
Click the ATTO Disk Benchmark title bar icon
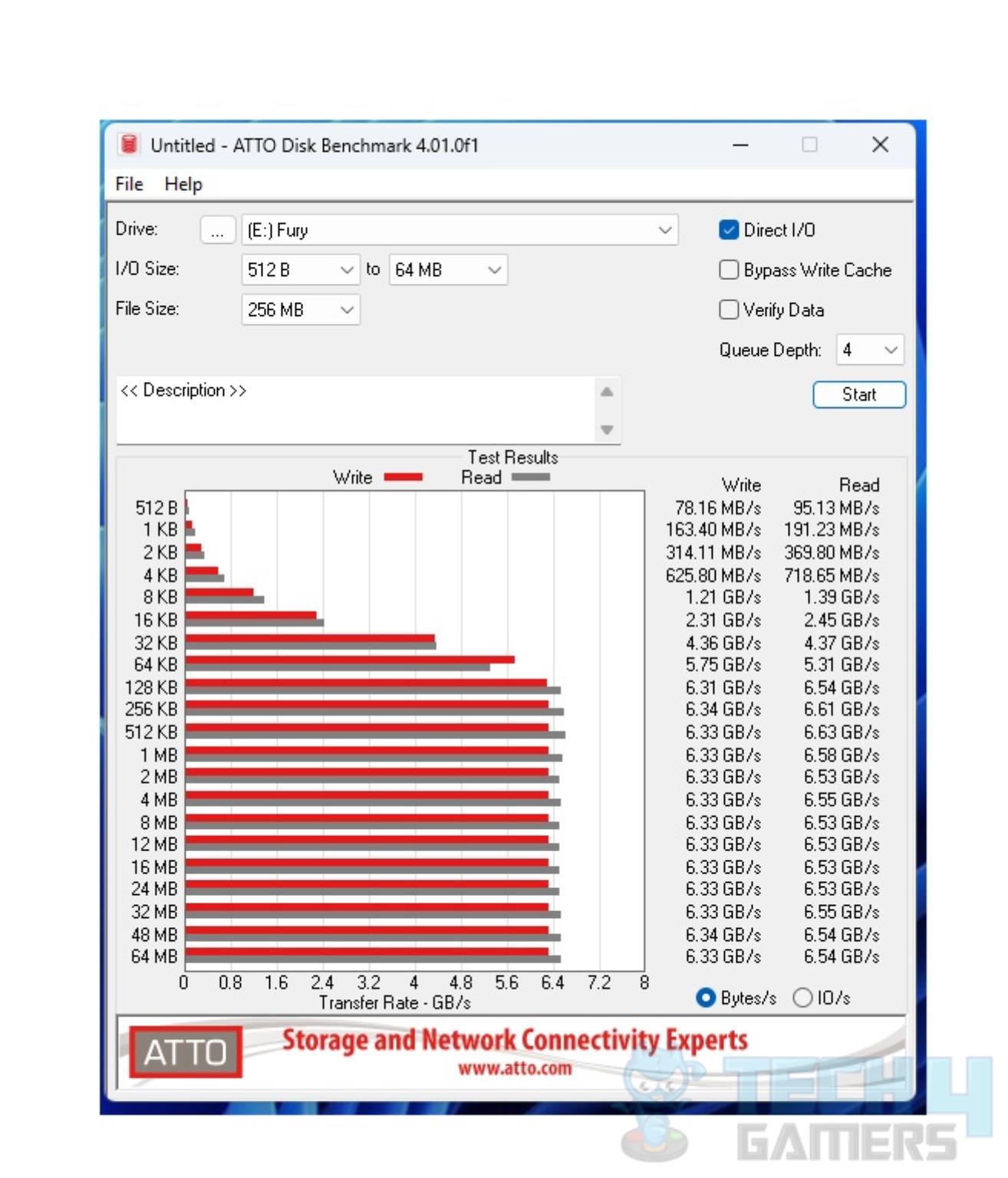click(129, 144)
